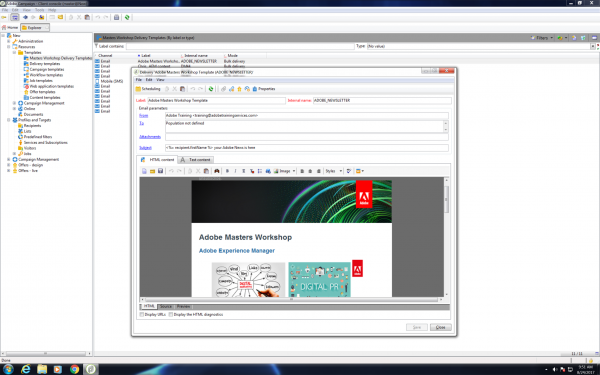Expand the Administration tree node
This screenshot has width=600, height=375.
click(9, 41)
